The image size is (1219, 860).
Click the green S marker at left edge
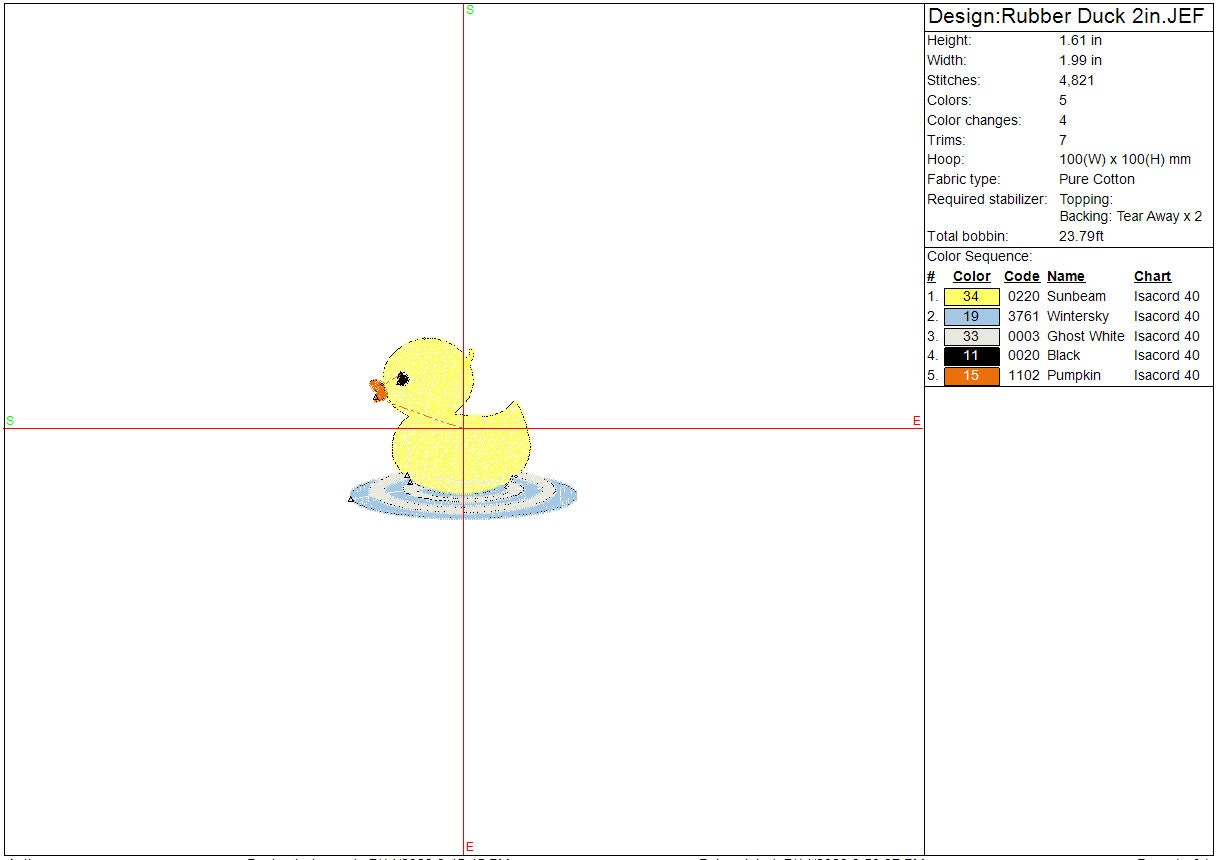coord(10,421)
